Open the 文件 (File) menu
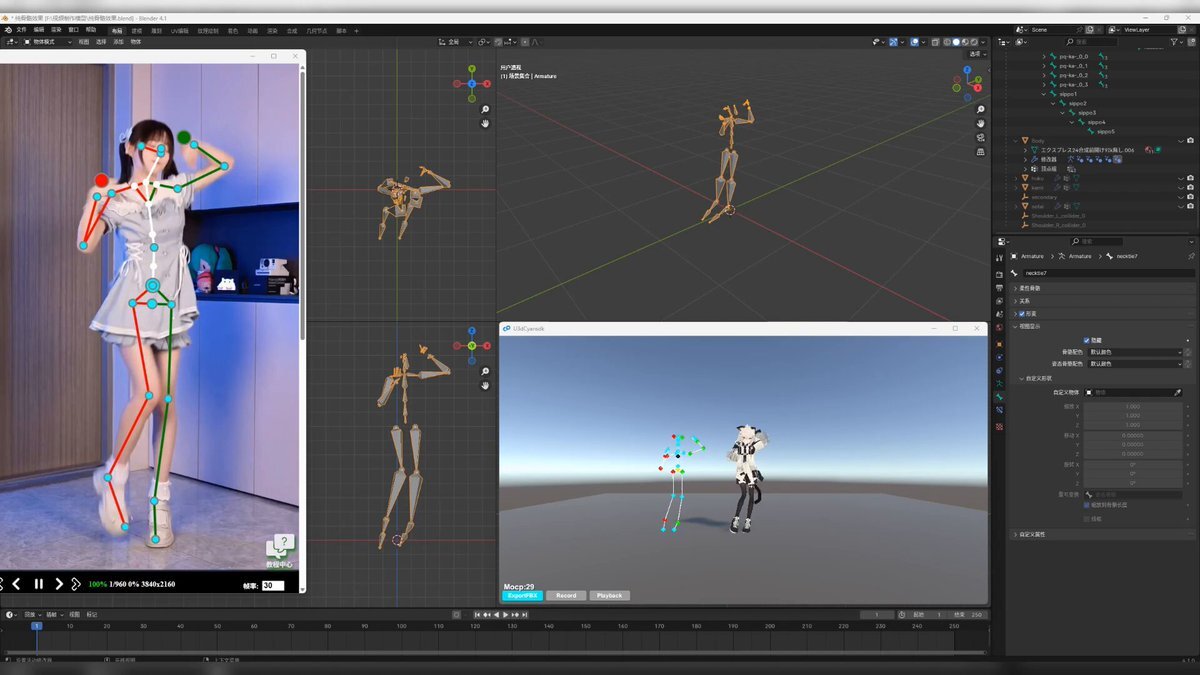 click(20, 30)
